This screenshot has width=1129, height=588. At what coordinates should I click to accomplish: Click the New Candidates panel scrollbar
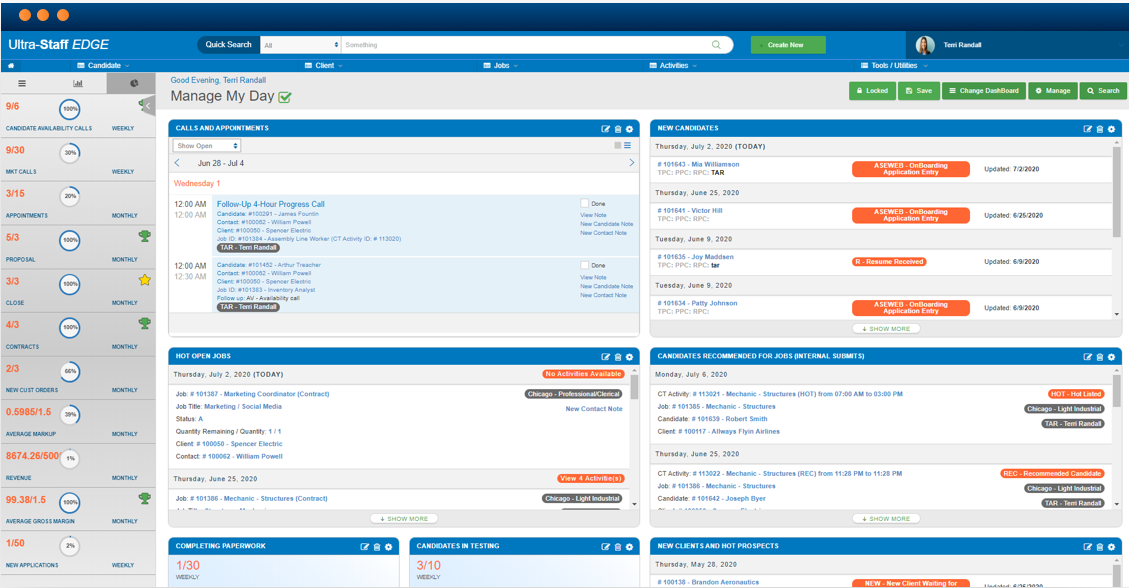point(1117,192)
